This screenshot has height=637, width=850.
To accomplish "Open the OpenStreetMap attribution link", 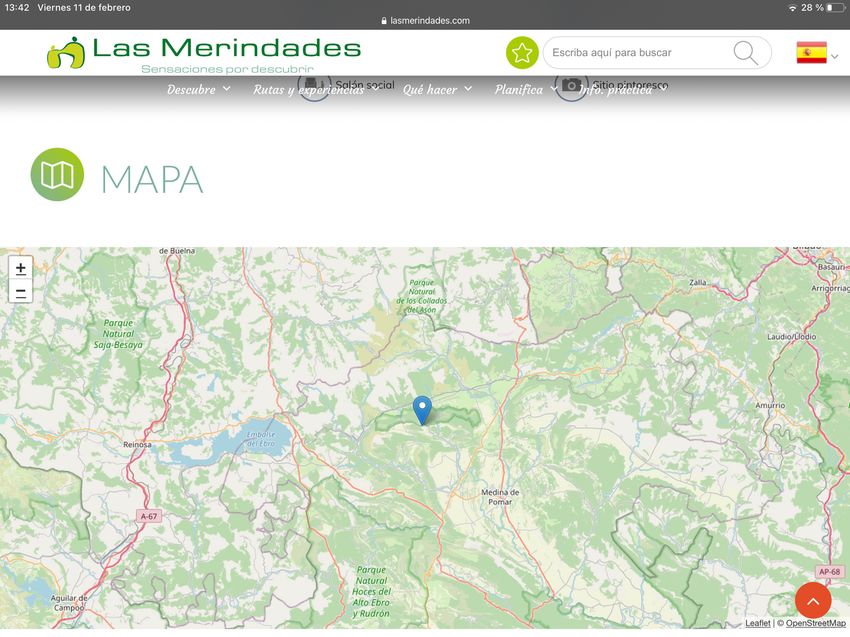I will 815,623.
